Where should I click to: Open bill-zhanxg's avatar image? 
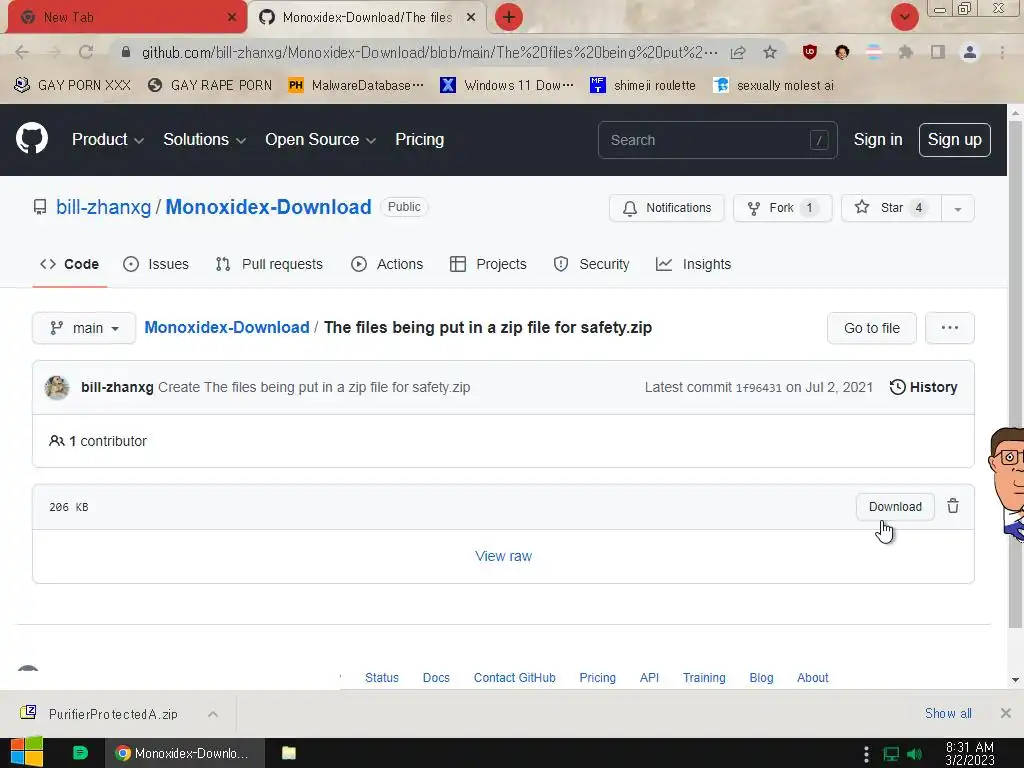pos(57,387)
